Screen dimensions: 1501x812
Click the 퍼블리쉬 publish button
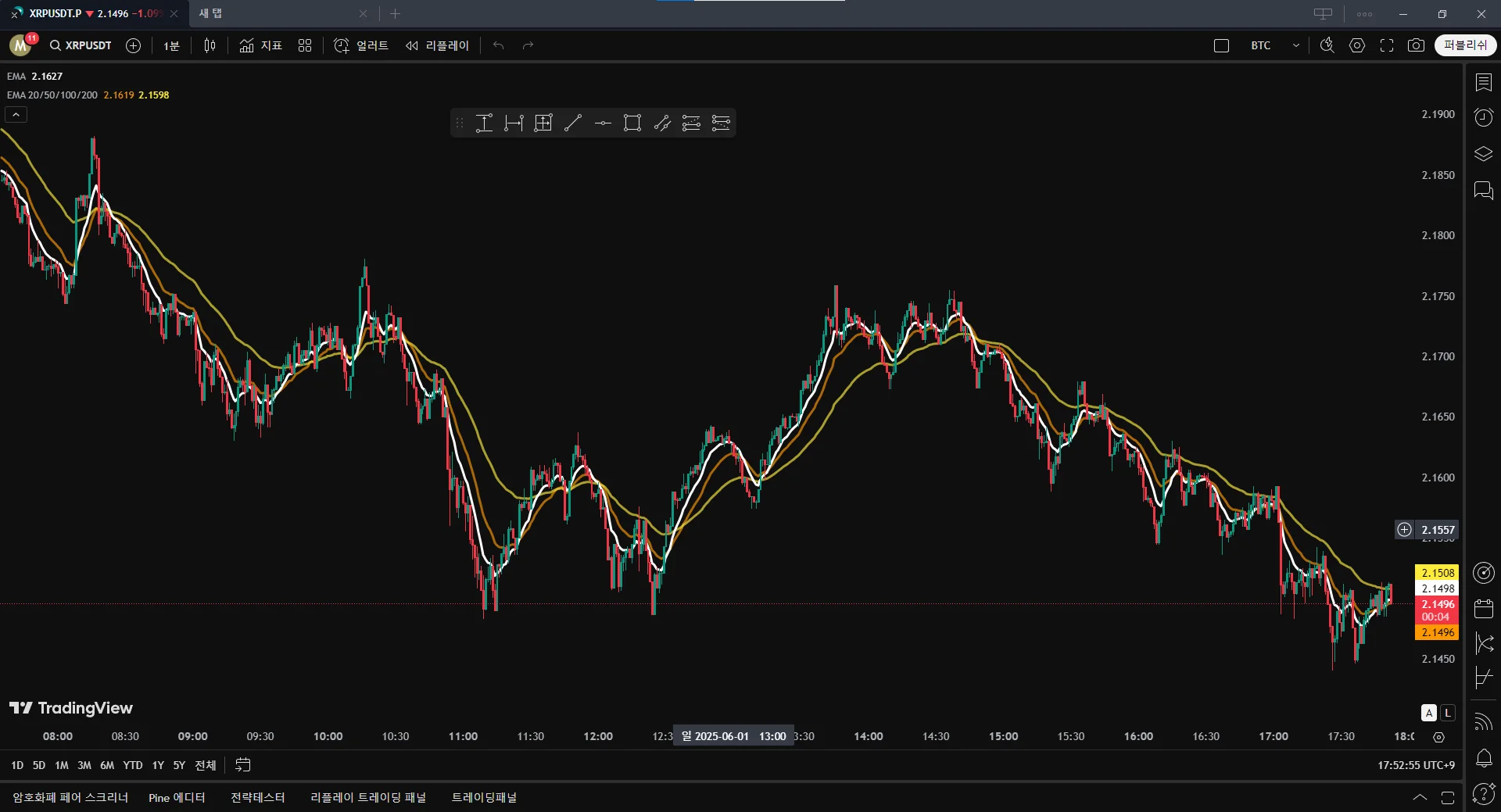[1465, 45]
